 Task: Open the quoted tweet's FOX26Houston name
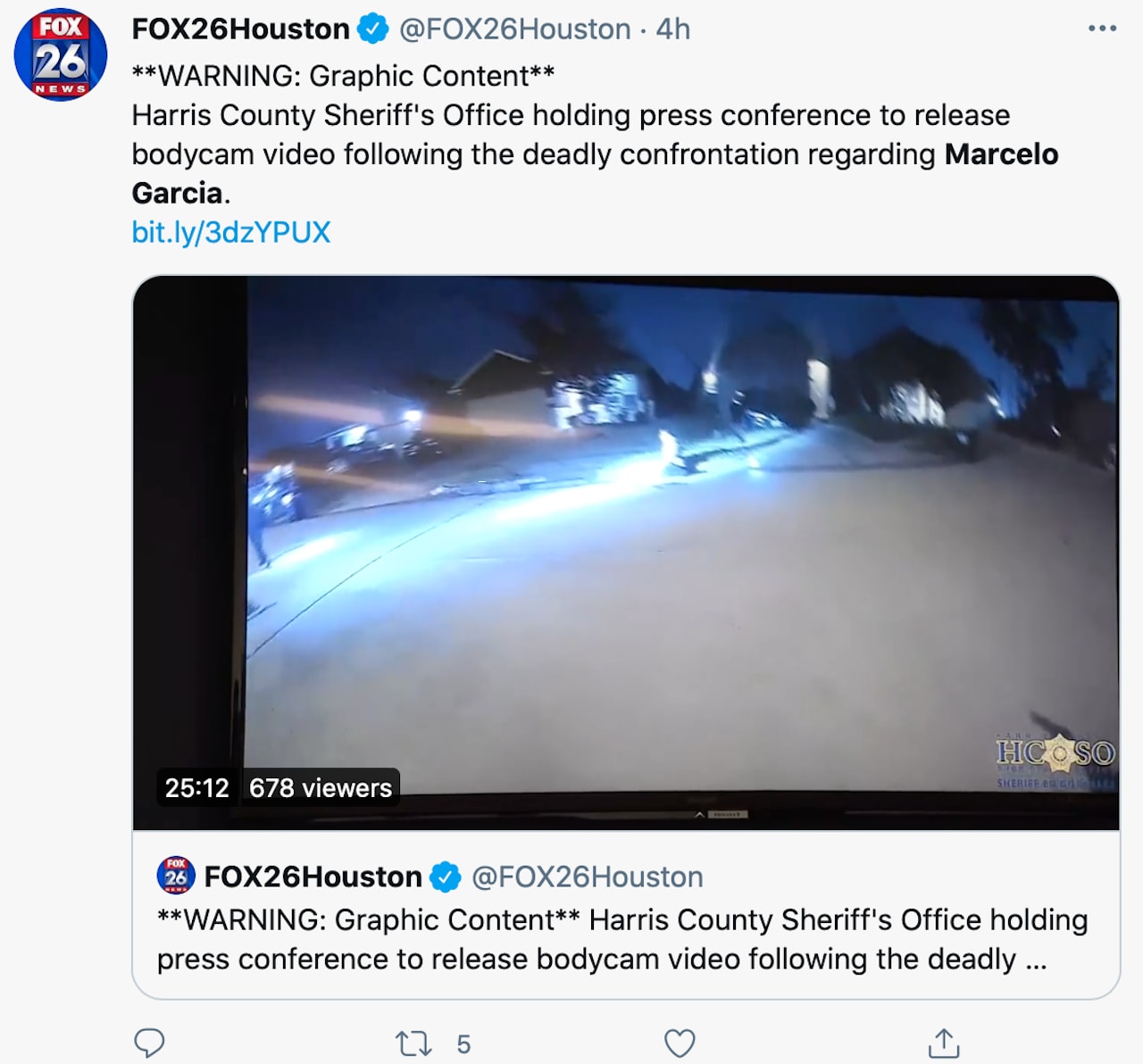click(313, 877)
